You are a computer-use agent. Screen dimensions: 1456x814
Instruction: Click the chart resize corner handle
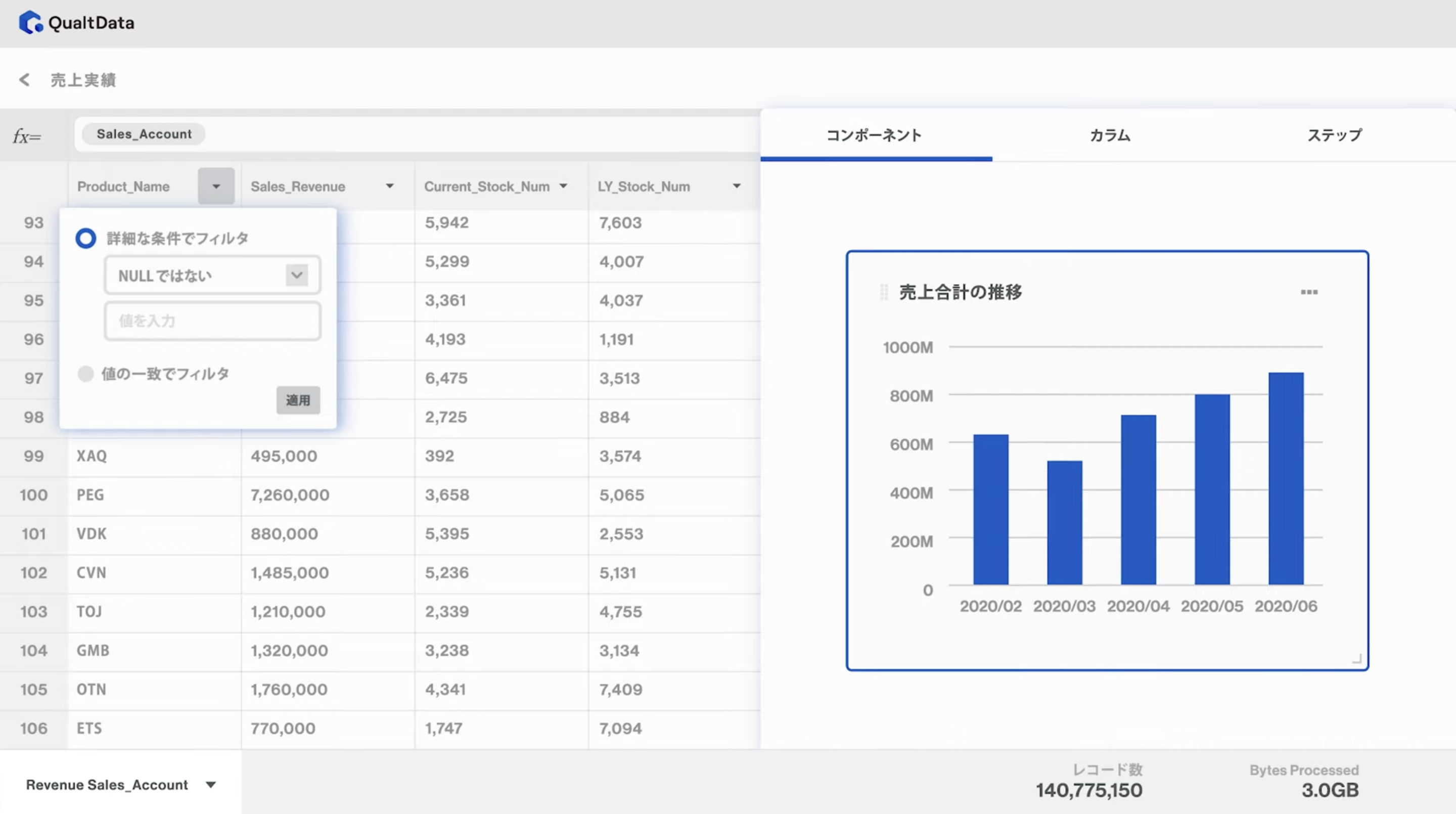pyautogui.click(x=1356, y=659)
